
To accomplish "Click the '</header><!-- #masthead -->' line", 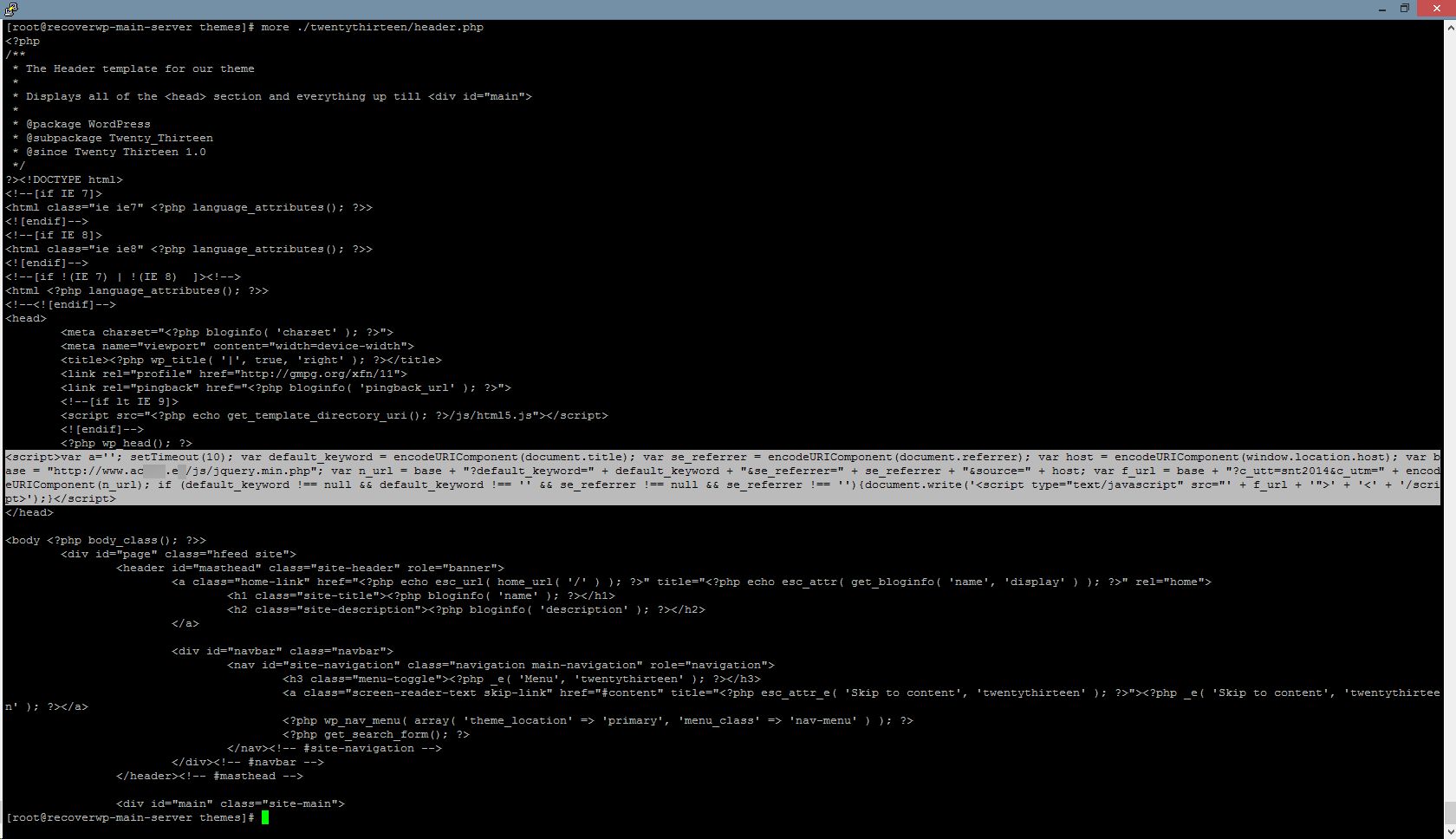I will click(x=210, y=776).
